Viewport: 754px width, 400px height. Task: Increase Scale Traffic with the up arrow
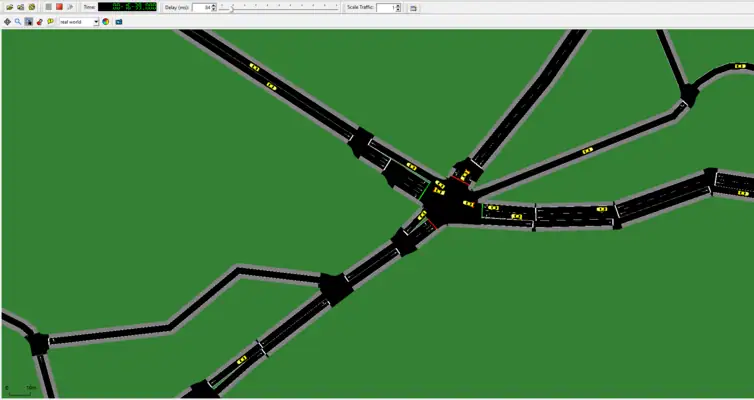[x=397, y=5]
